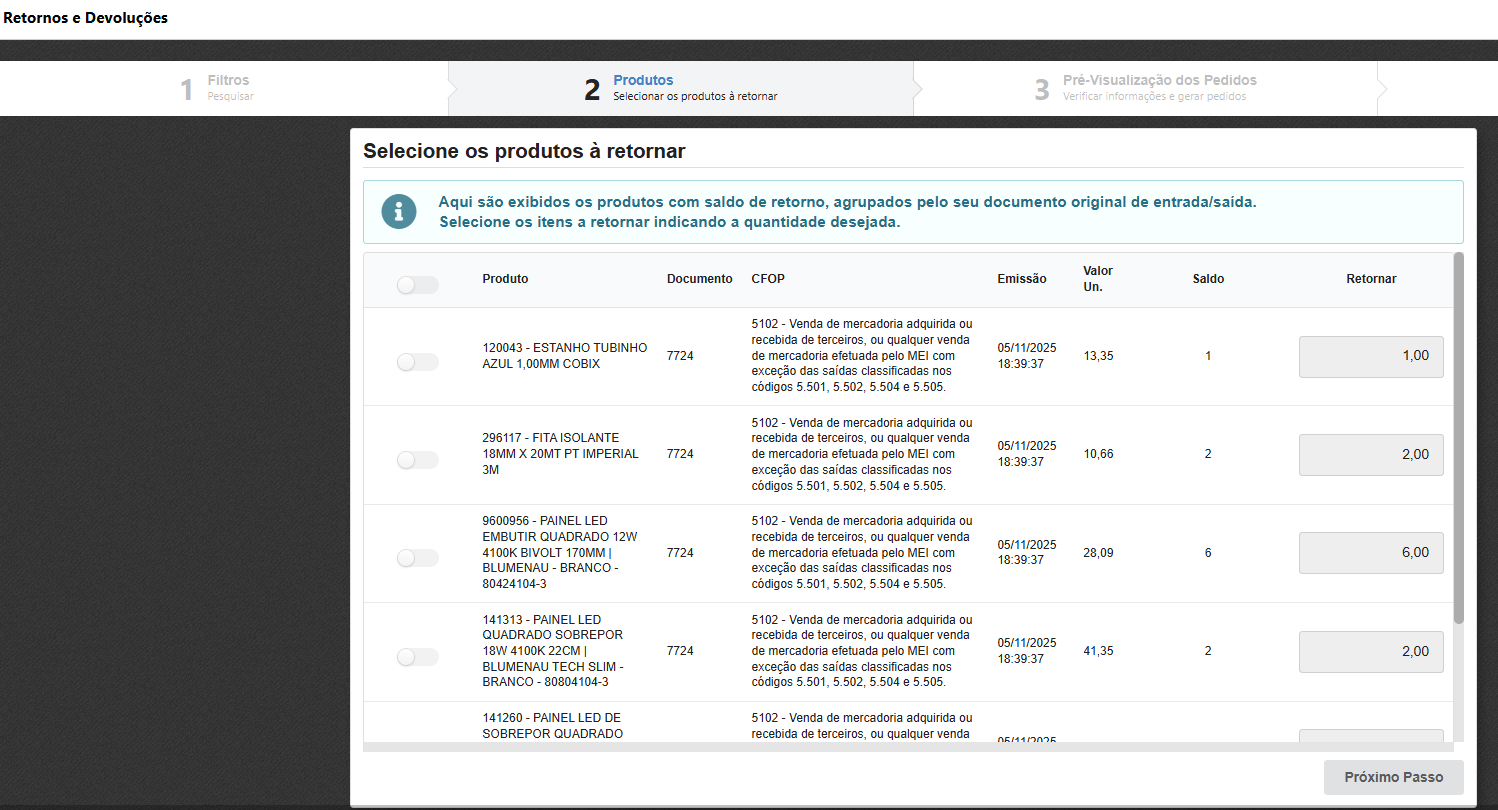1498x810 pixels.
Task: Click the 2,00 quantity field for FITA ISOLANTE
Action: pyautogui.click(x=1371, y=454)
